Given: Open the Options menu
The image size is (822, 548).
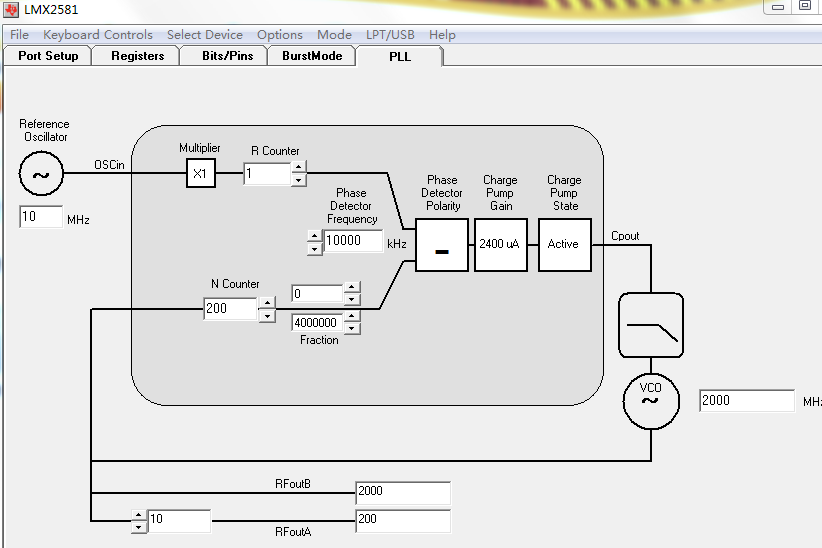Looking at the screenshot, I should (x=280, y=35).
